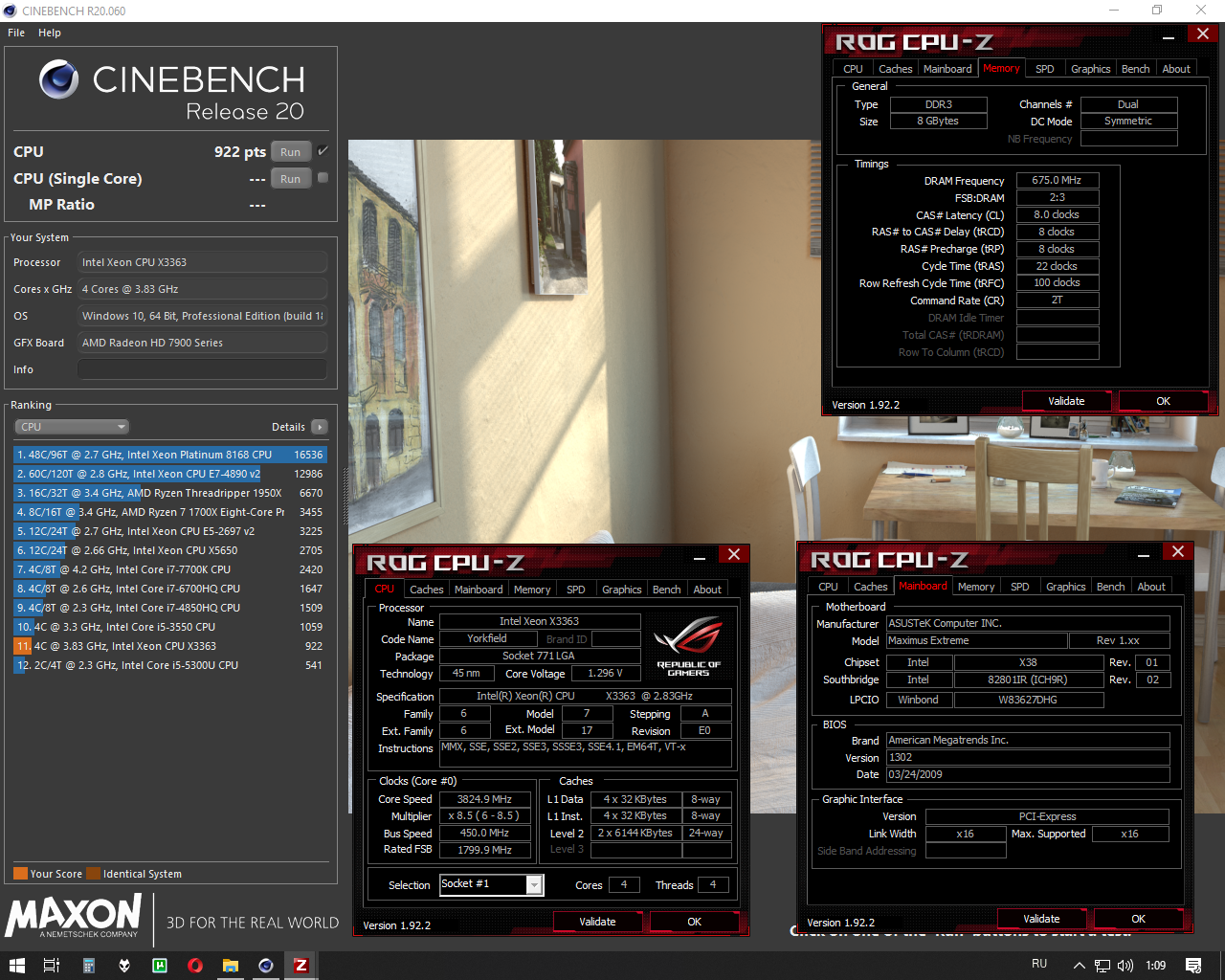Open the Bench tab in the motherboard CPU-Z window
The height and width of the screenshot is (980, 1225).
click(x=1111, y=587)
